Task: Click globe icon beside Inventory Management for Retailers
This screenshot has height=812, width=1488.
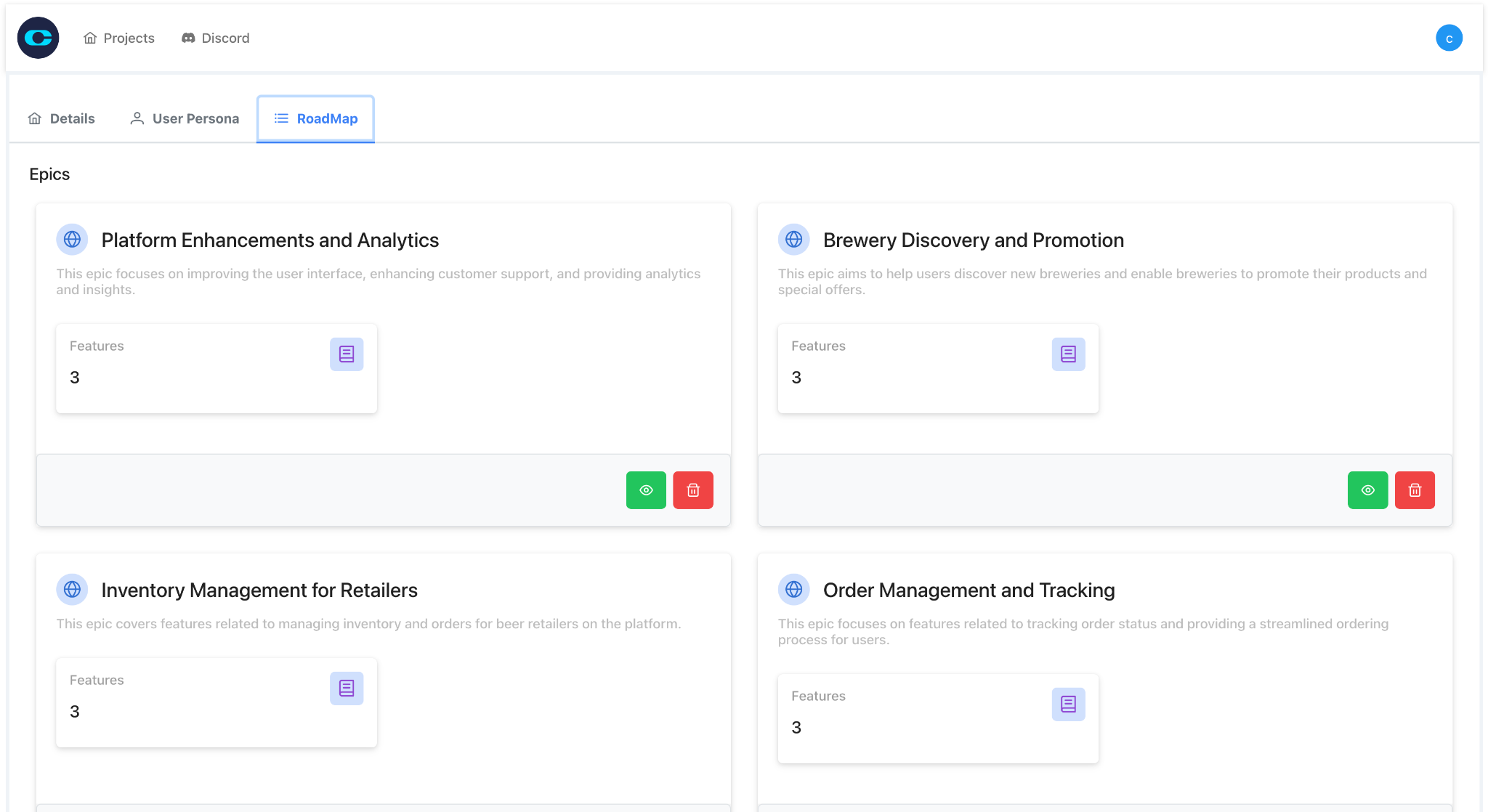Action: [72, 590]
